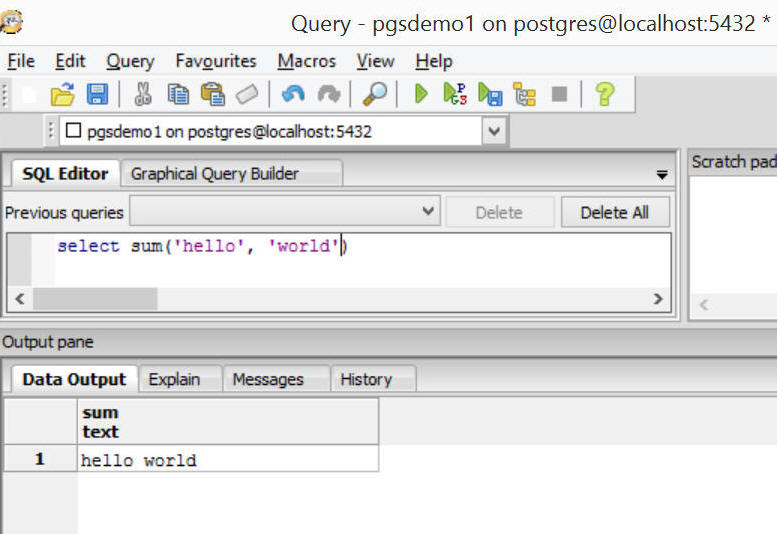This screenshot has height=534, width=777.
Task: Select the Messages tab
Action: (x=276, y=379)
